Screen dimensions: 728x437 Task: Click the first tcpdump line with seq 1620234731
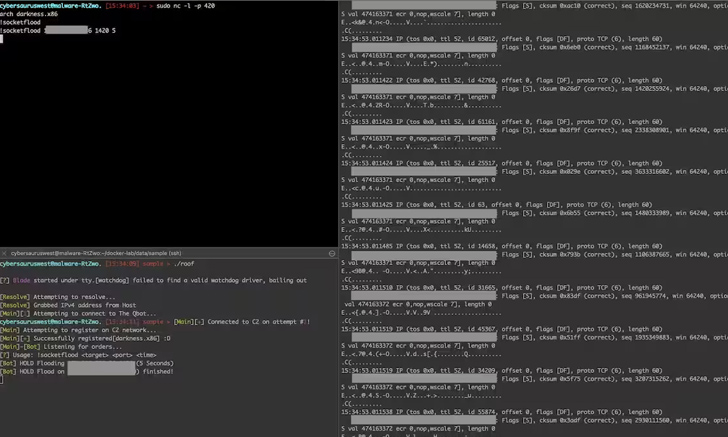[x=534, y=6]
